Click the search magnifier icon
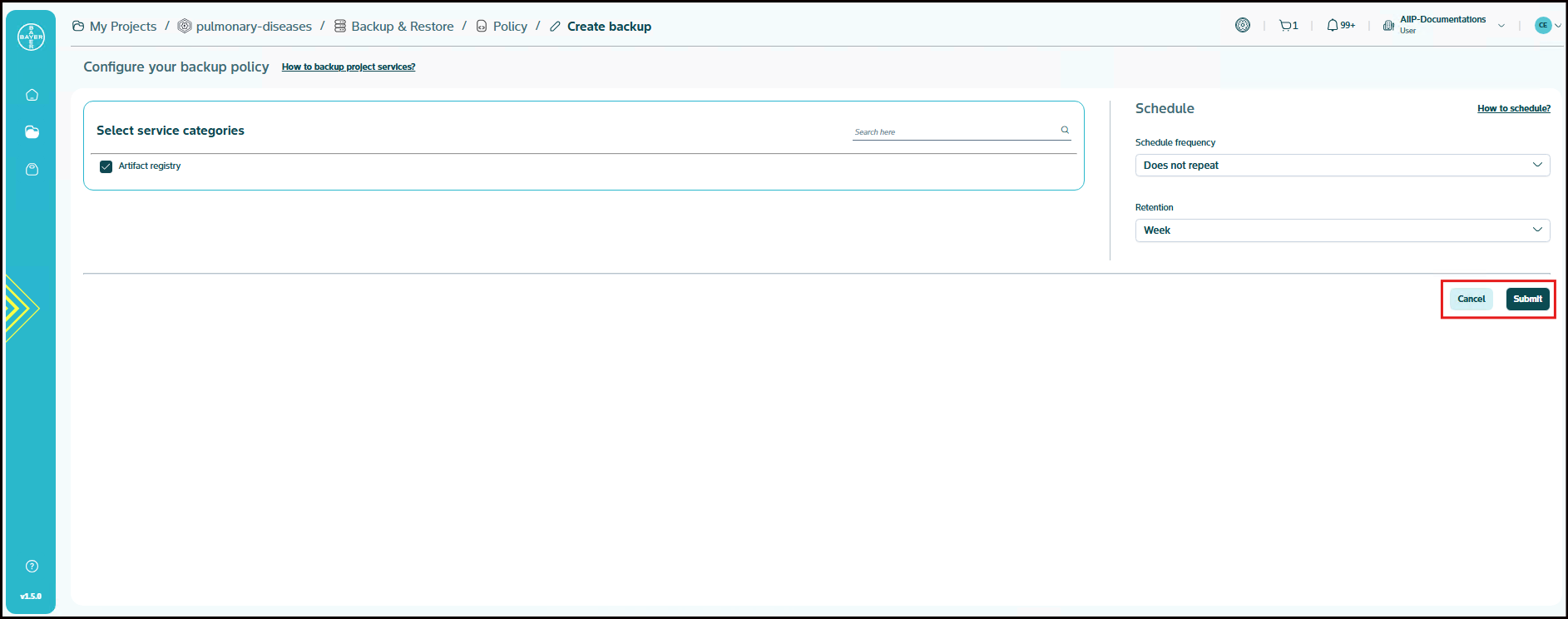 click(x=1065, y=130)
